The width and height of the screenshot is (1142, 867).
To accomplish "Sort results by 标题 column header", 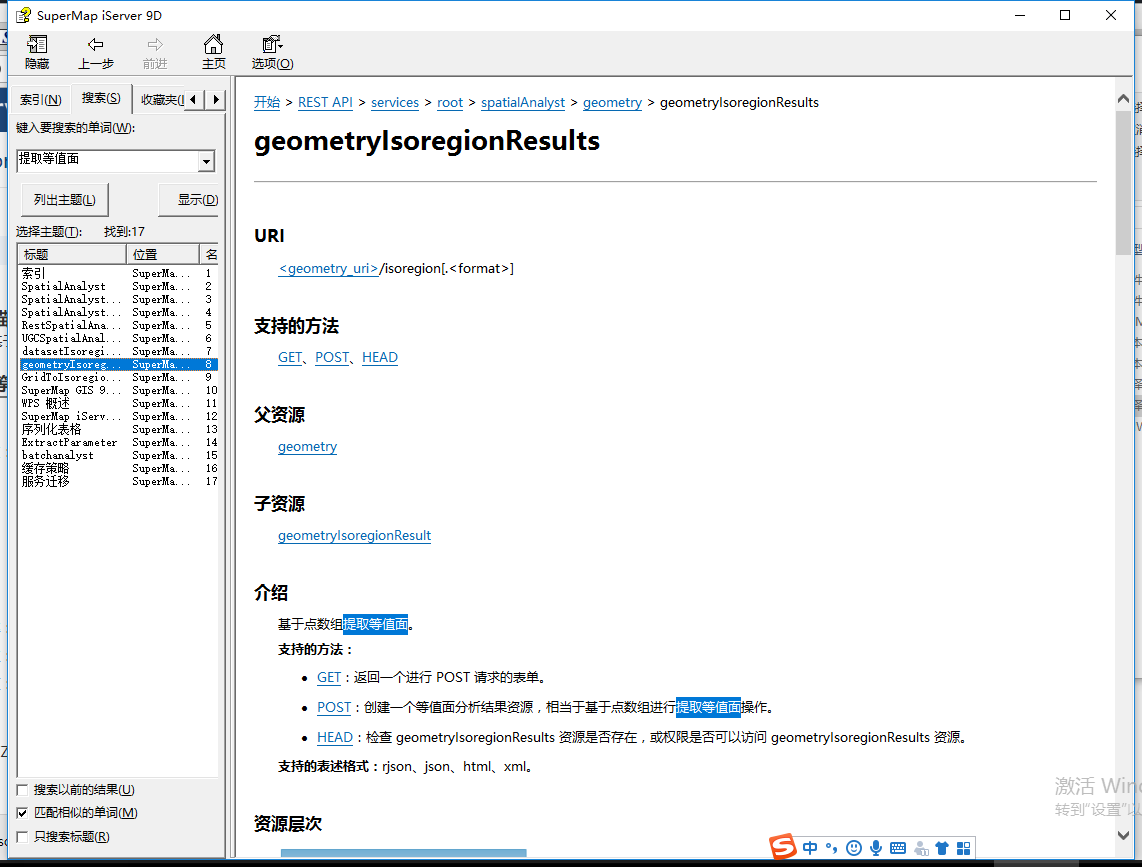I will click(x=71, y=254).
